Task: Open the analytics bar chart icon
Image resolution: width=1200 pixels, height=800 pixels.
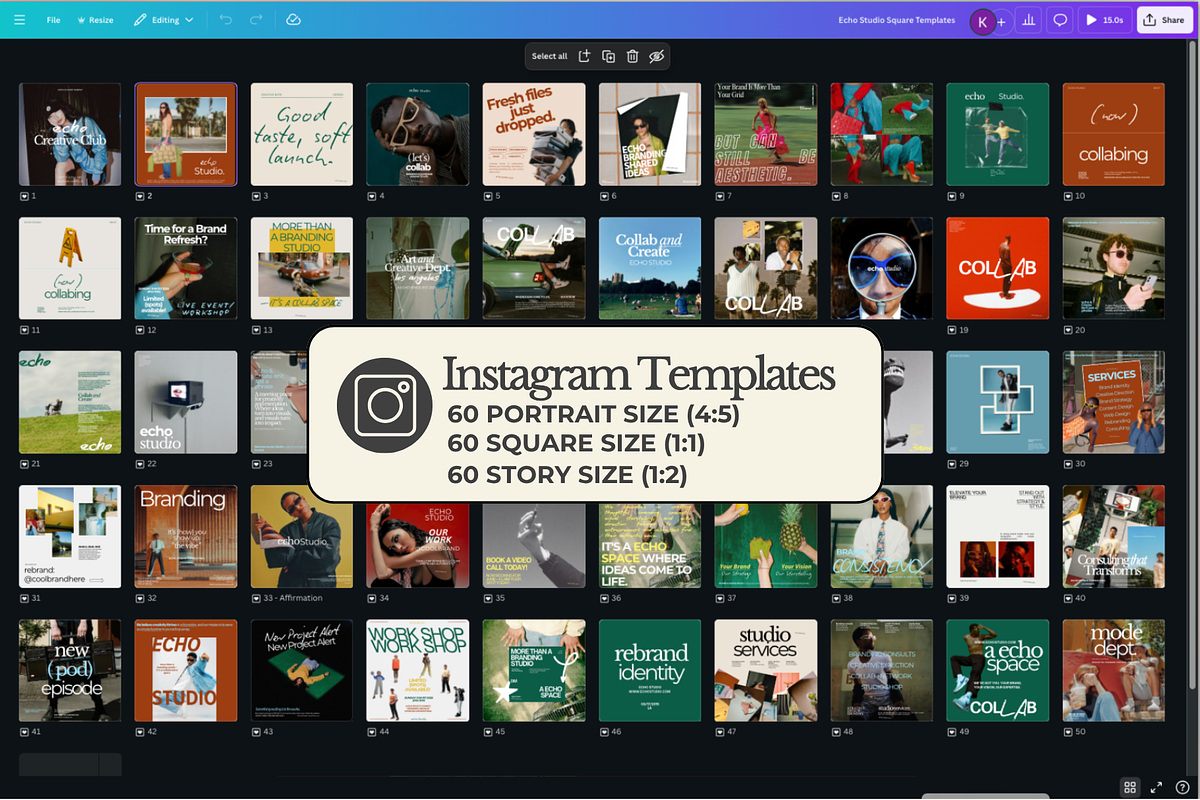Action: click(1029, 20)
